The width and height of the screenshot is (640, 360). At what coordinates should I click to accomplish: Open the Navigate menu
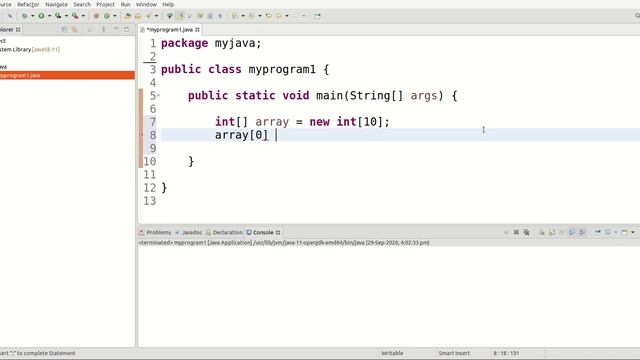click(x=56, y=4)
